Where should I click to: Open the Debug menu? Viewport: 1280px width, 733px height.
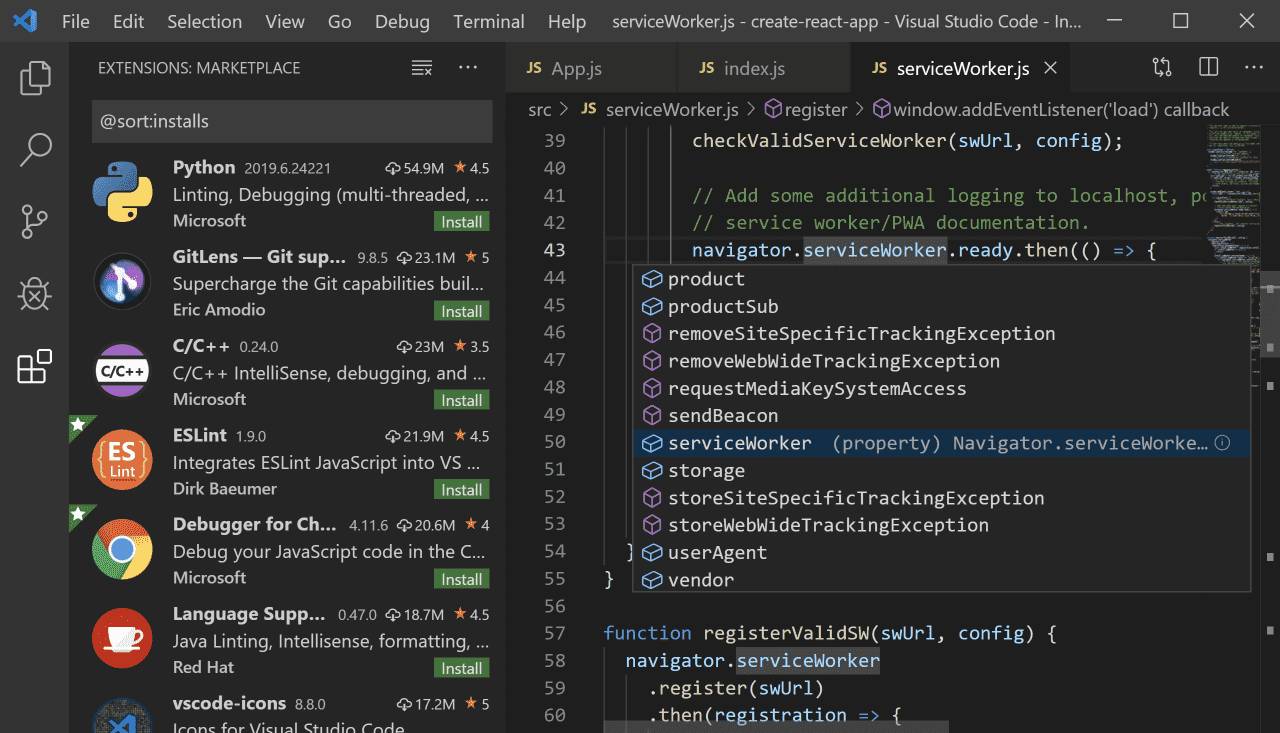(402, 21)
